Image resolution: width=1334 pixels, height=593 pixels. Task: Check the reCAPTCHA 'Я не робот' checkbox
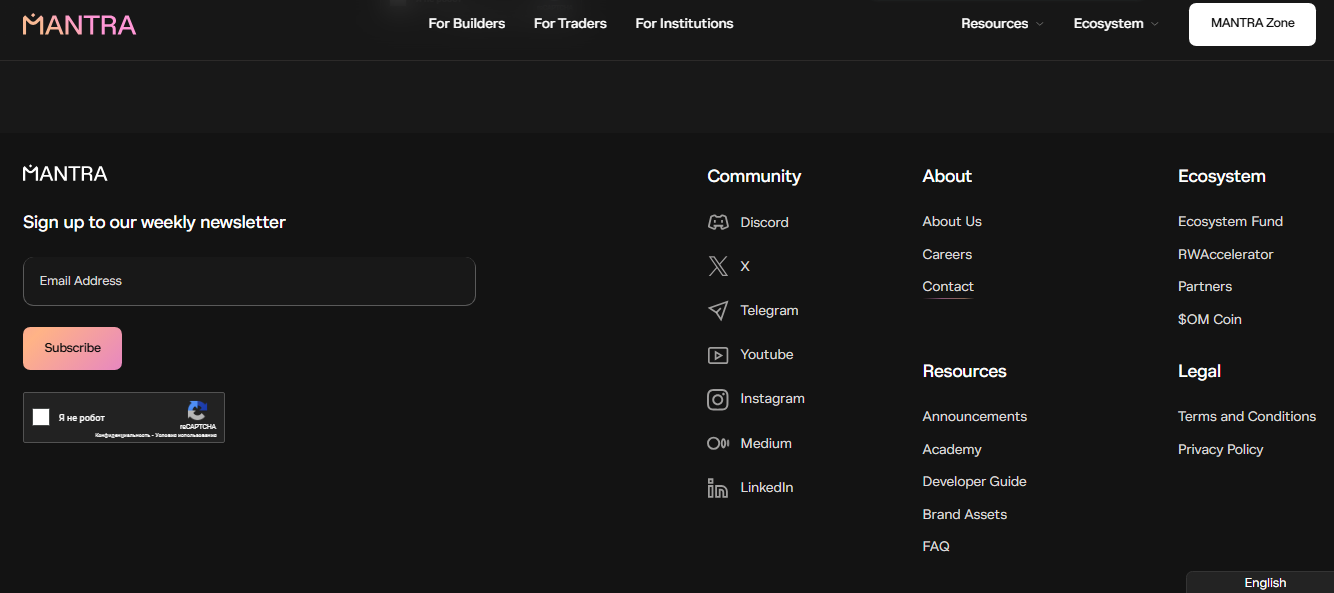pyautogui.click(x=41, y=417)
